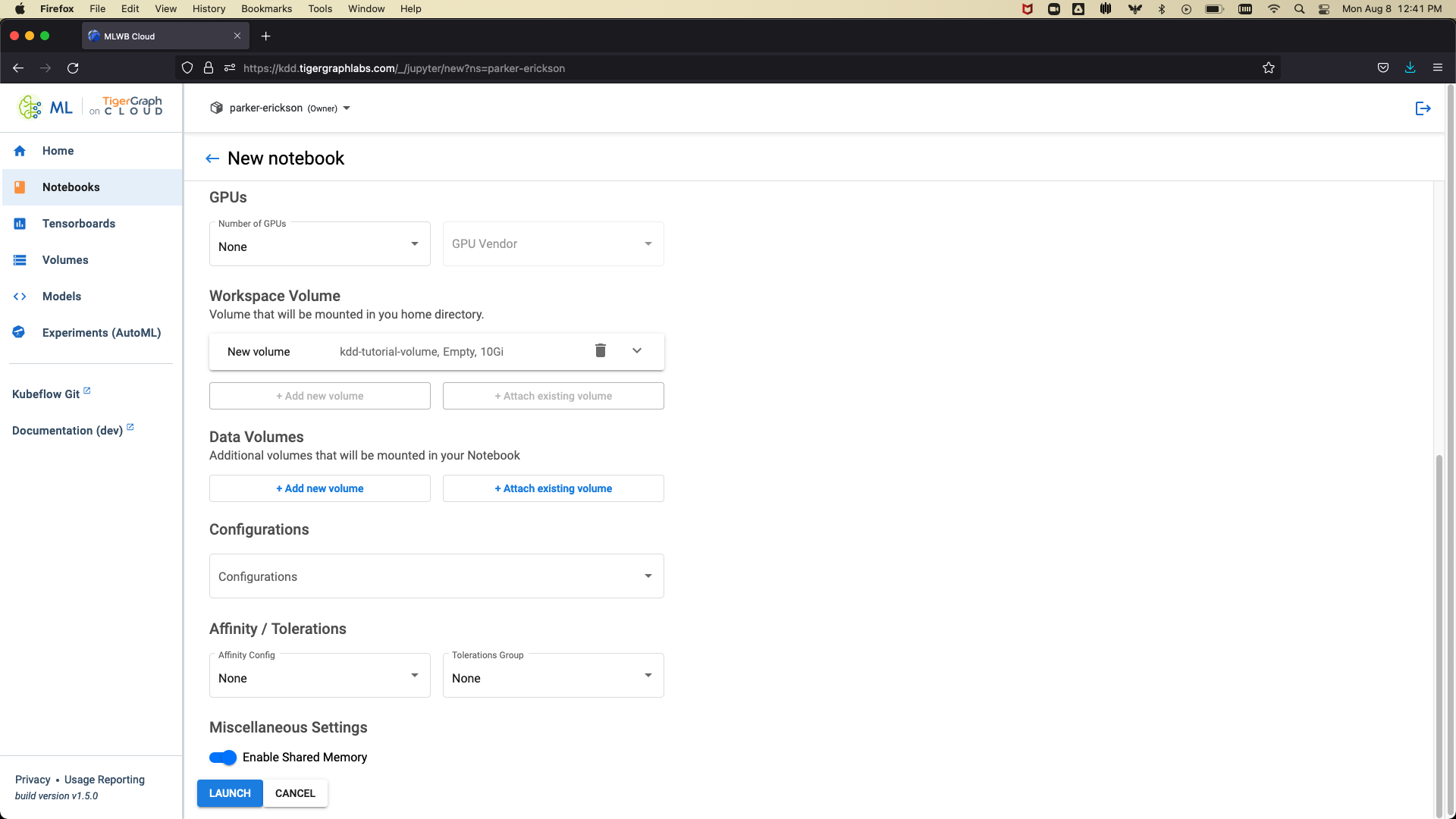Bookmark page with the star icon
The width and height of the screenshot is (1456, 819).
tap(1268, 68)
